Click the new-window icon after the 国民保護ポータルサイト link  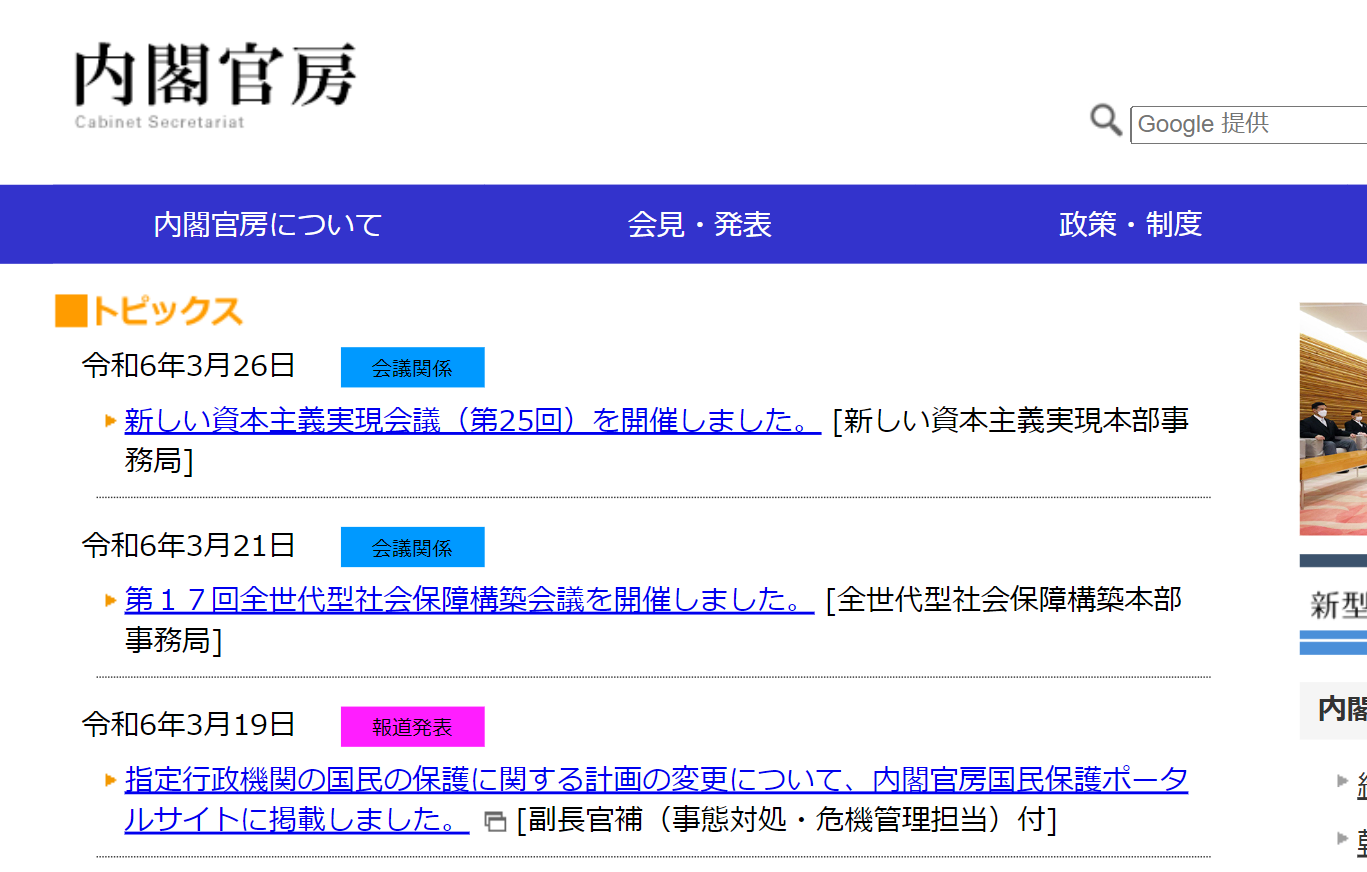(x=494, y=822)
